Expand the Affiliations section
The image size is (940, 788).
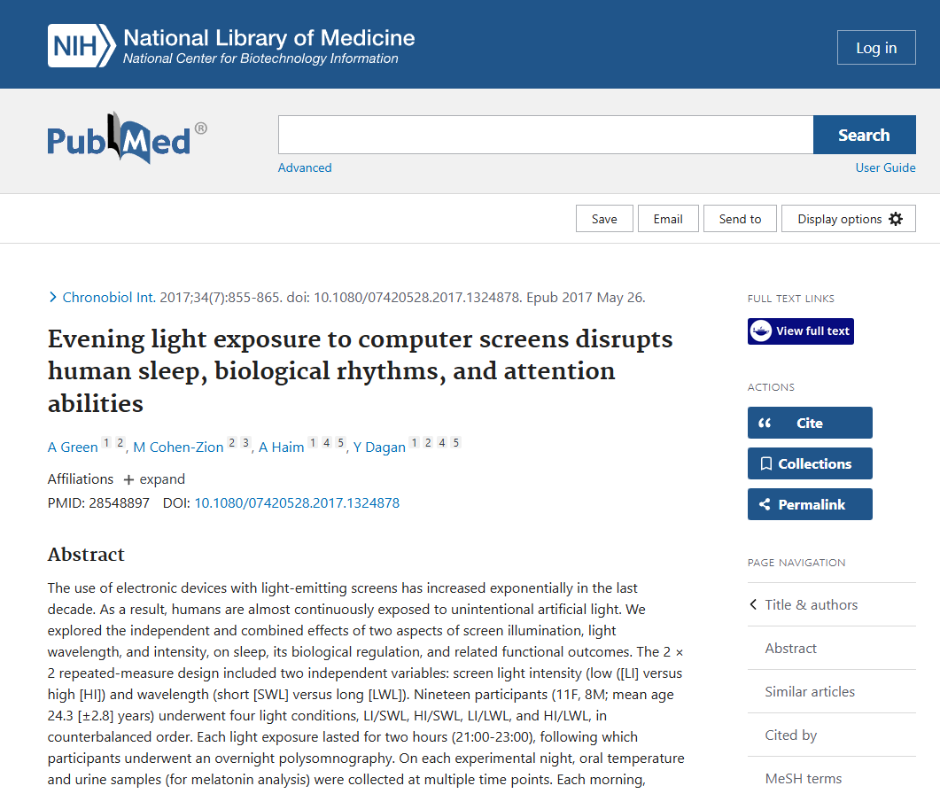154,479
